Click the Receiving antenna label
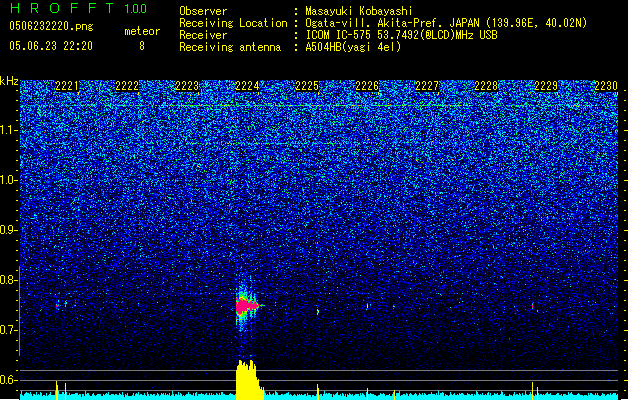This screenshot has height=400, width=629. coord(230,47)
